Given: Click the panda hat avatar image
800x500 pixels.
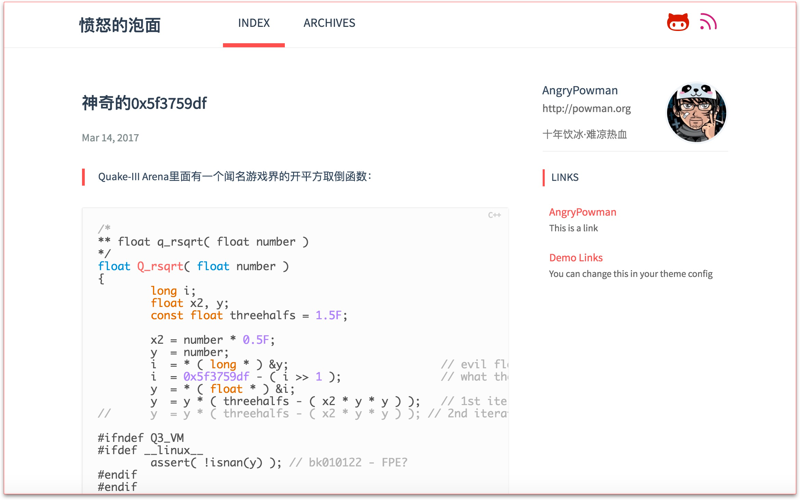Looking at the screenshot, I should pyautogui.click(x=696, y=112).
